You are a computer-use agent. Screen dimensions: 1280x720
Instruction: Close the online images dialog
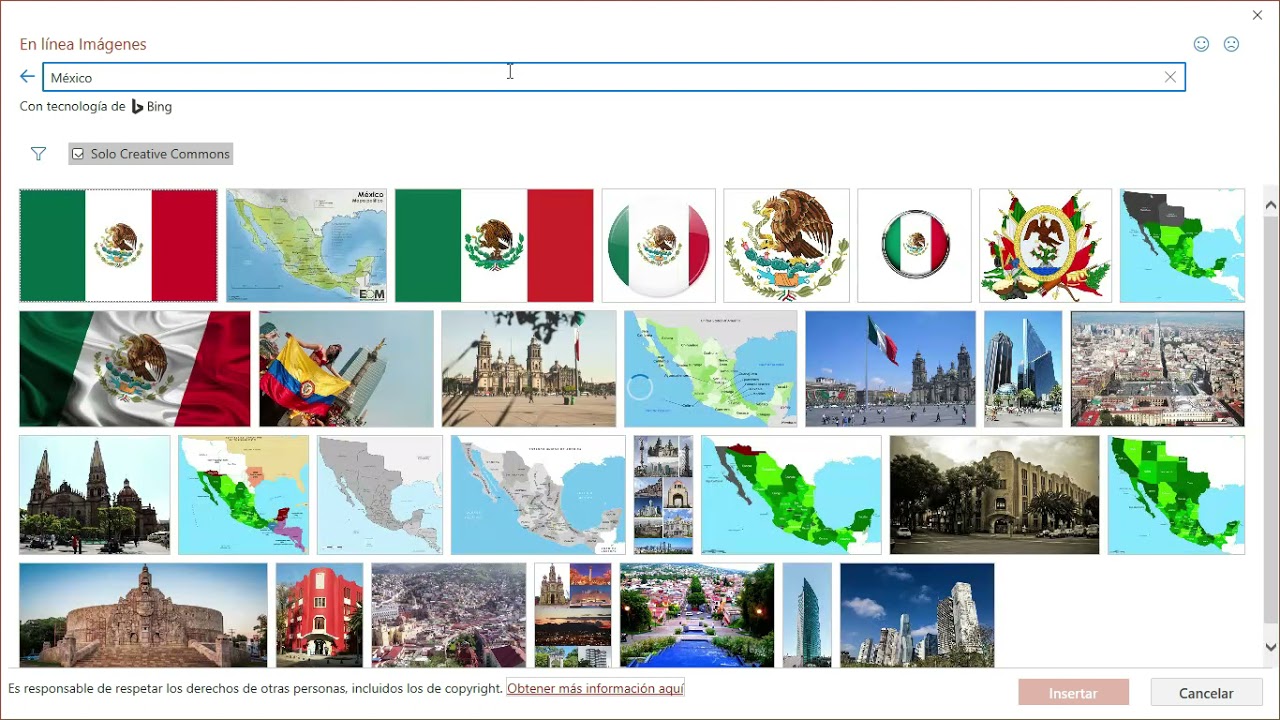click(1258, 15)
